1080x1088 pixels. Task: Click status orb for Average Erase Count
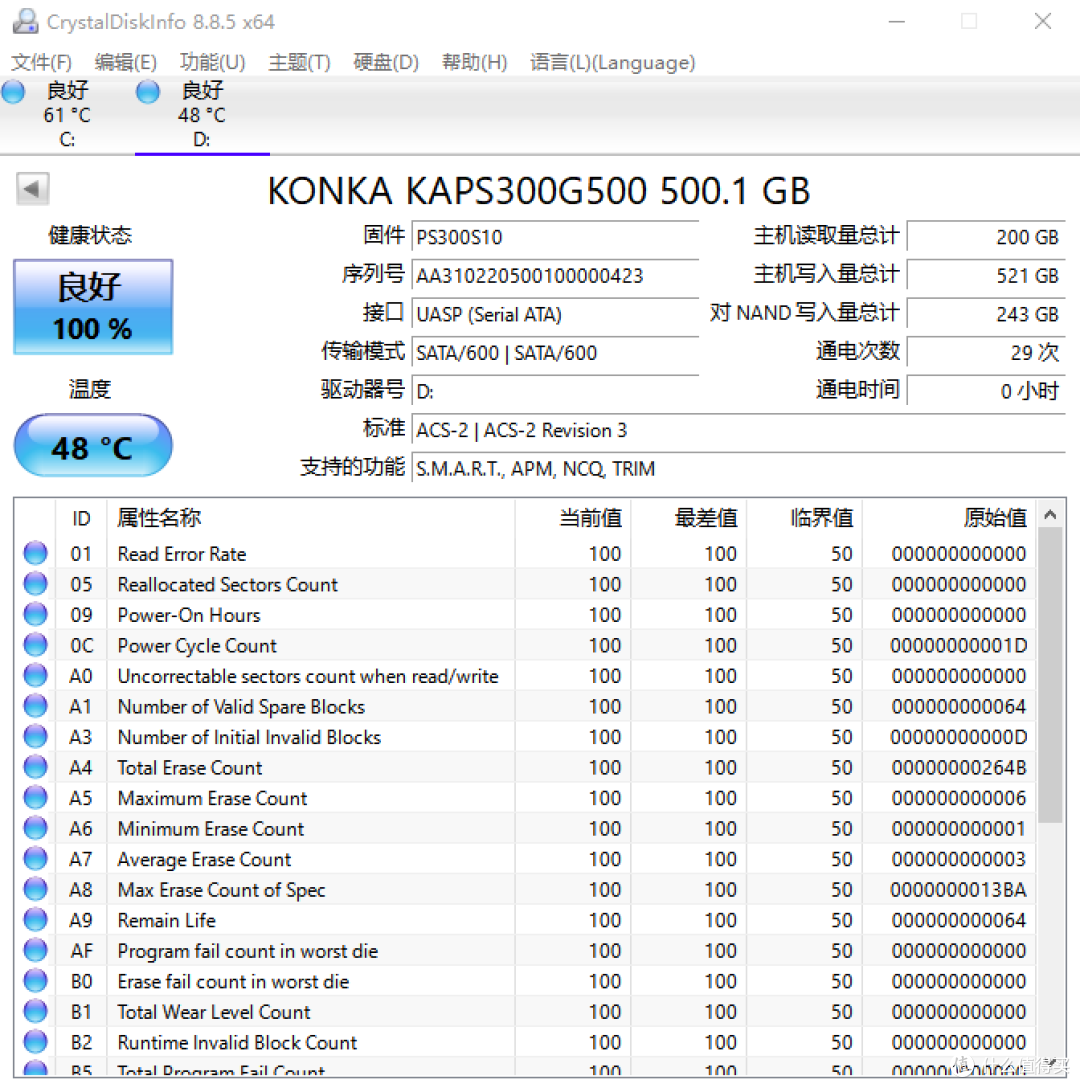[35, 858]
